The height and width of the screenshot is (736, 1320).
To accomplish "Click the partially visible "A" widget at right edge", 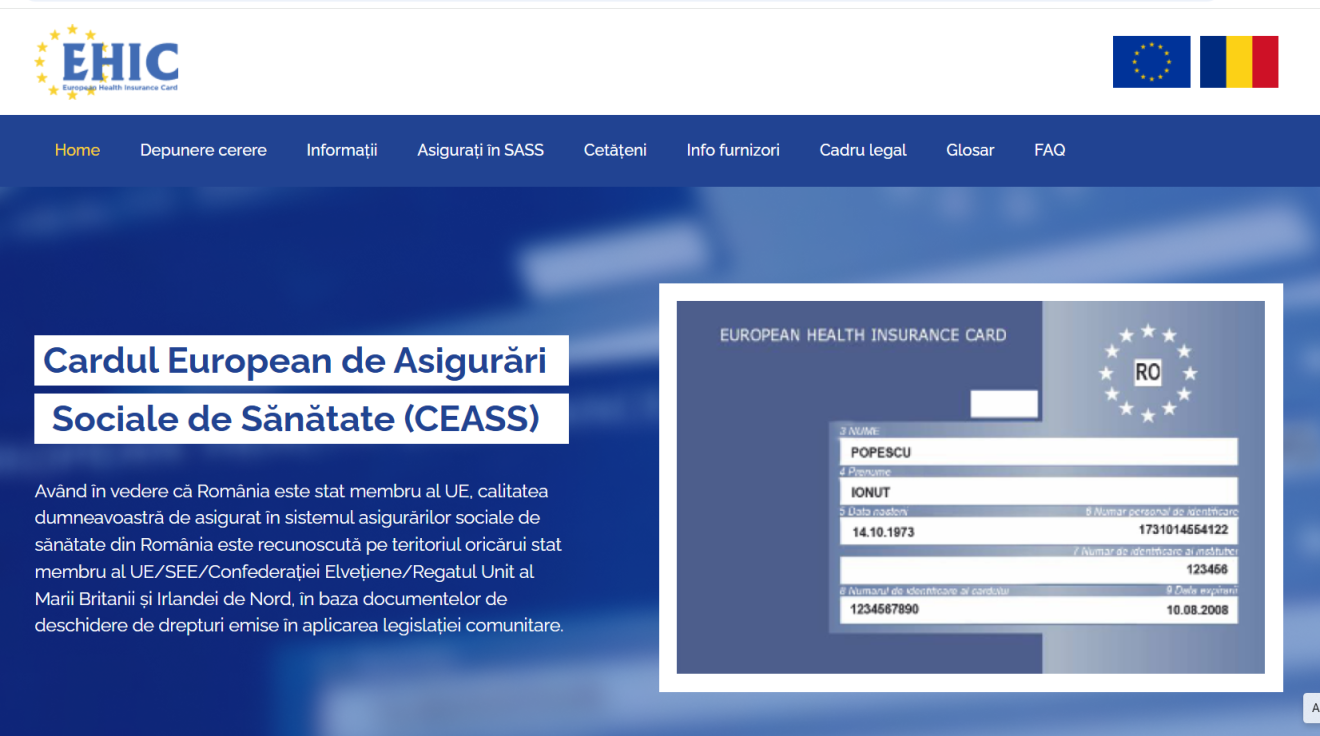I will tap(1312, 707).
